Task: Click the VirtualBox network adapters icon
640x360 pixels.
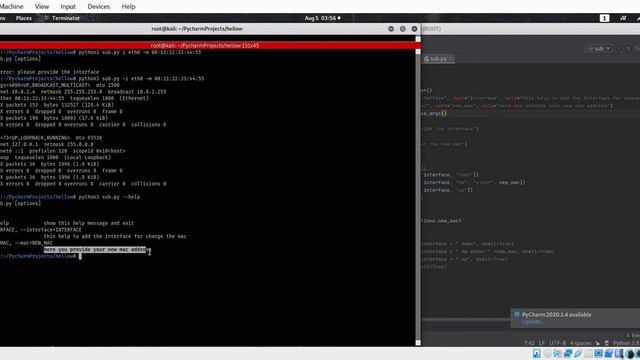Action: point(568,353)
